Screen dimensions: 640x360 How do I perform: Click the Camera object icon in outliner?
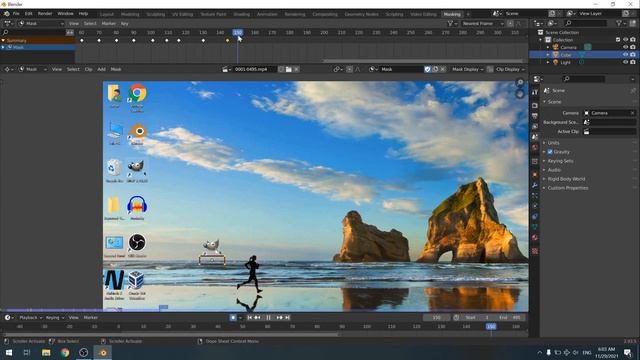pyautogui.click(x=556, y=47)
